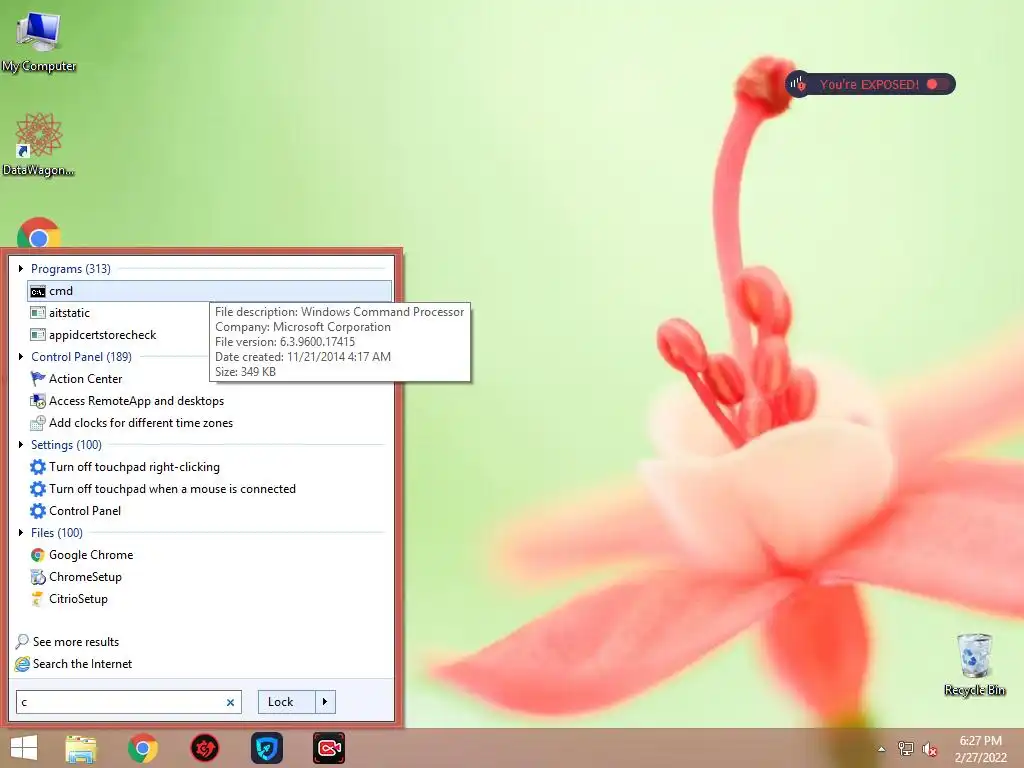
Task: Click See more results
Action: [67, 642]
